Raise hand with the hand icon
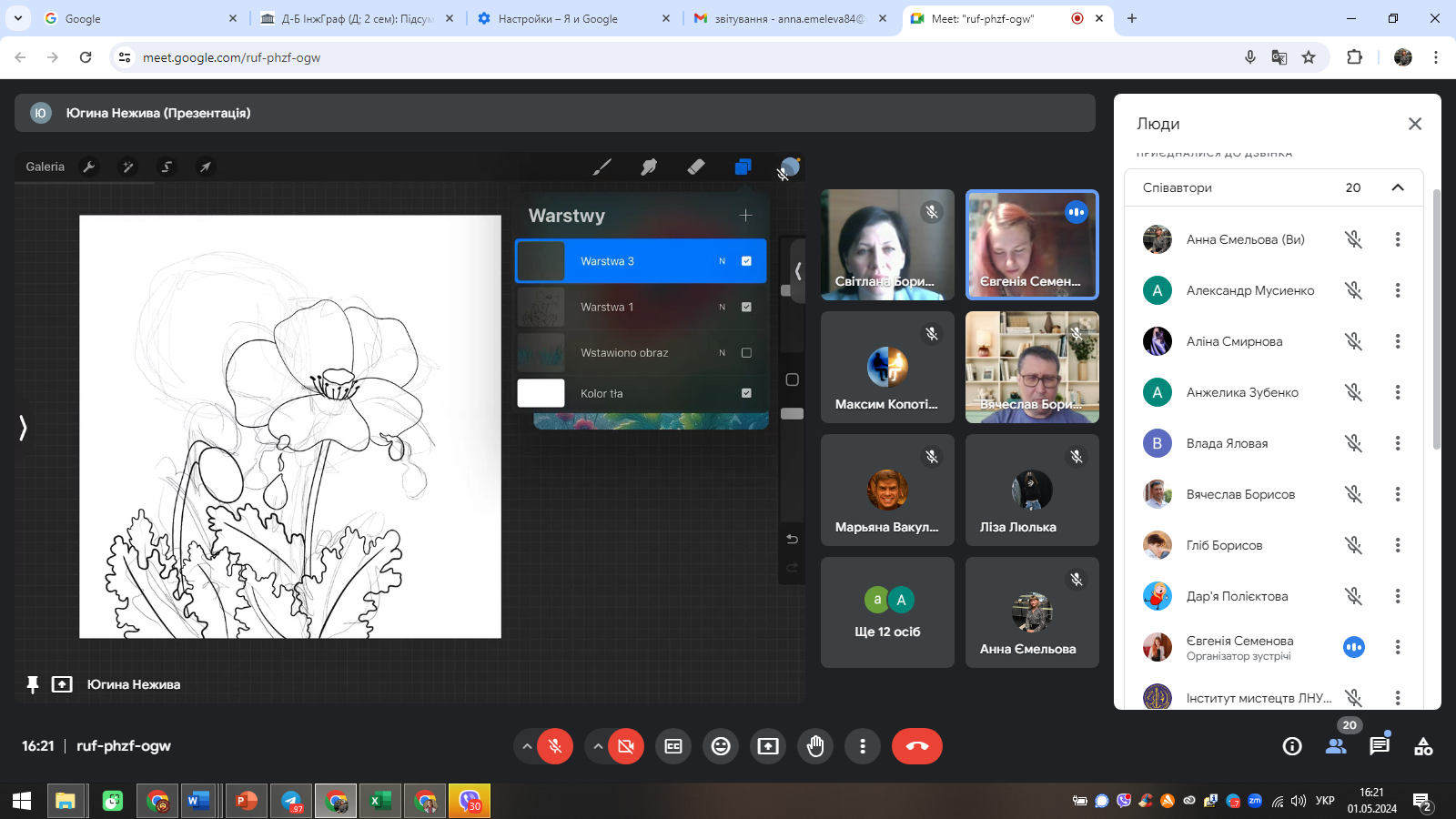This screenshot has height=819, width=1456. pyautogui.click(x=815, y=746)
